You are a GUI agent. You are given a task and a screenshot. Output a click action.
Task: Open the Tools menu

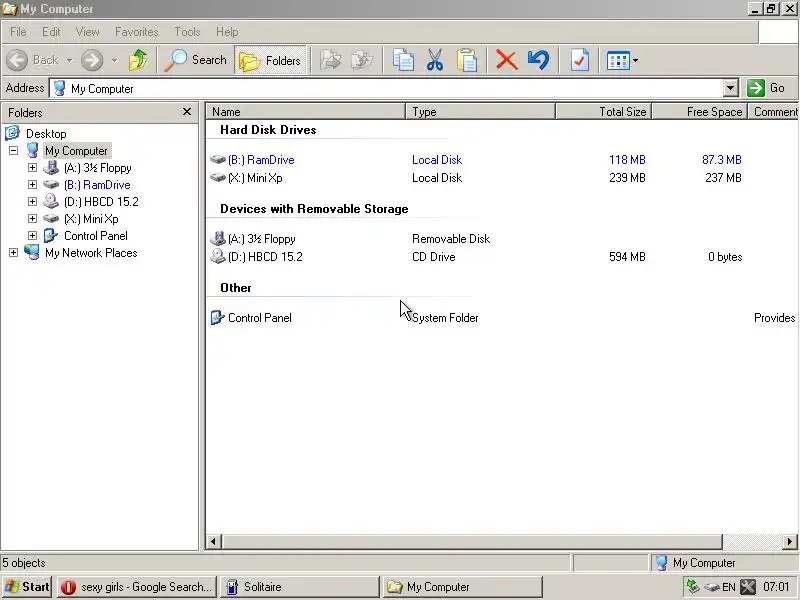click(187, 32)
